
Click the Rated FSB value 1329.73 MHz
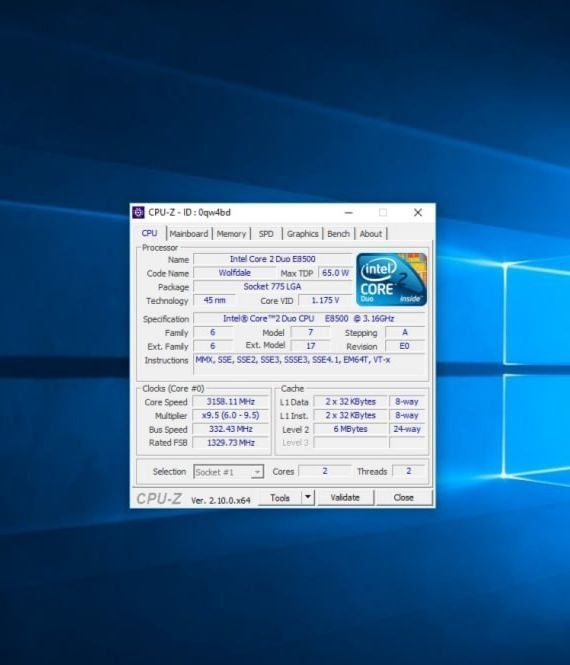(x=231, y=442)
